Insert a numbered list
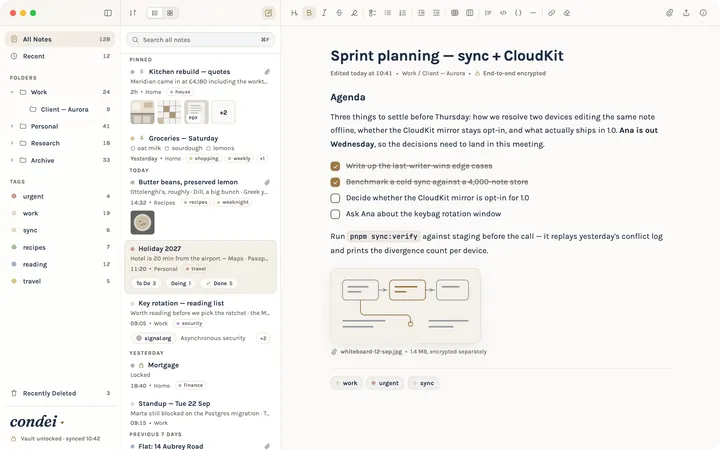The width and height of the screenshot is (720, 450). coord(403,13)
